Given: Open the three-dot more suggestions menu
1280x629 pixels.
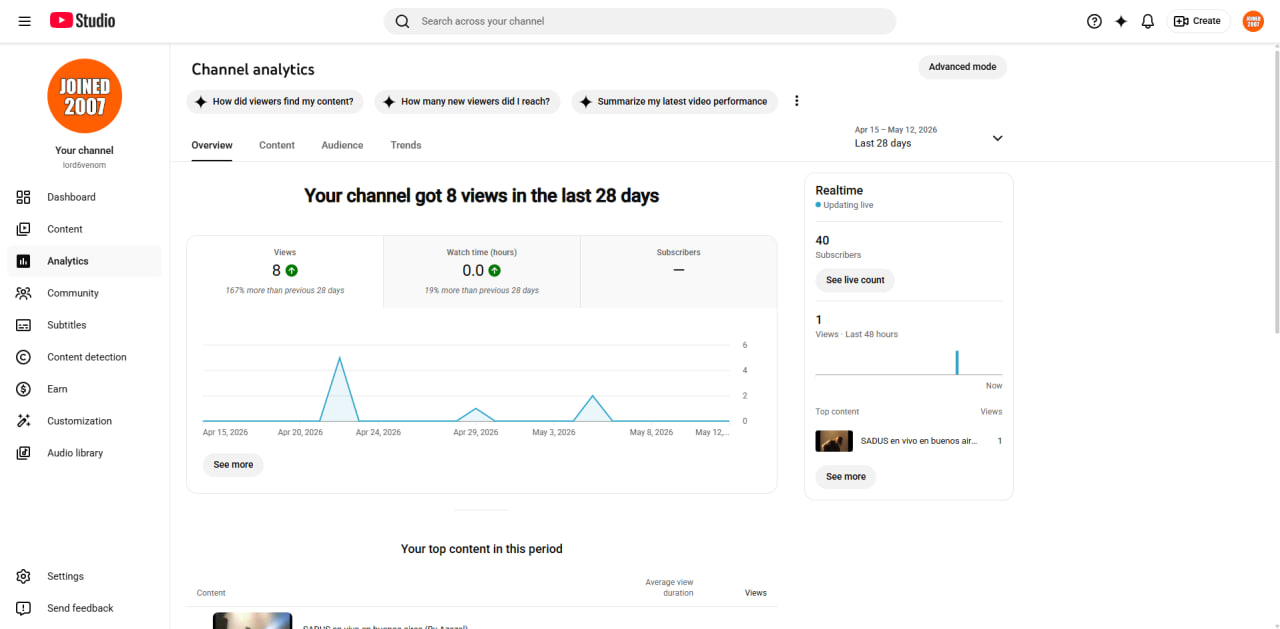Looking at the screenshot, I should pos(797,101).
